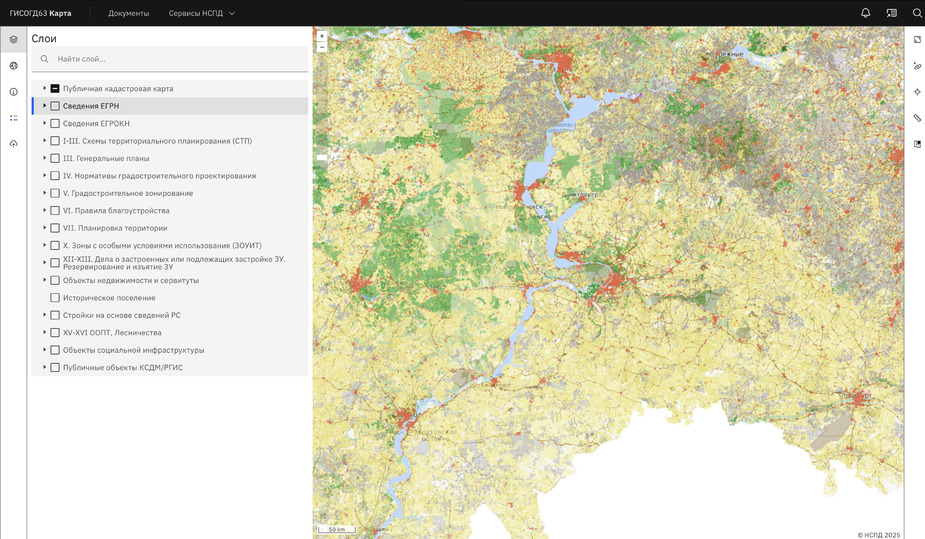Open the Сервисы НСПД dropdown menu

[x=202, y=13]
